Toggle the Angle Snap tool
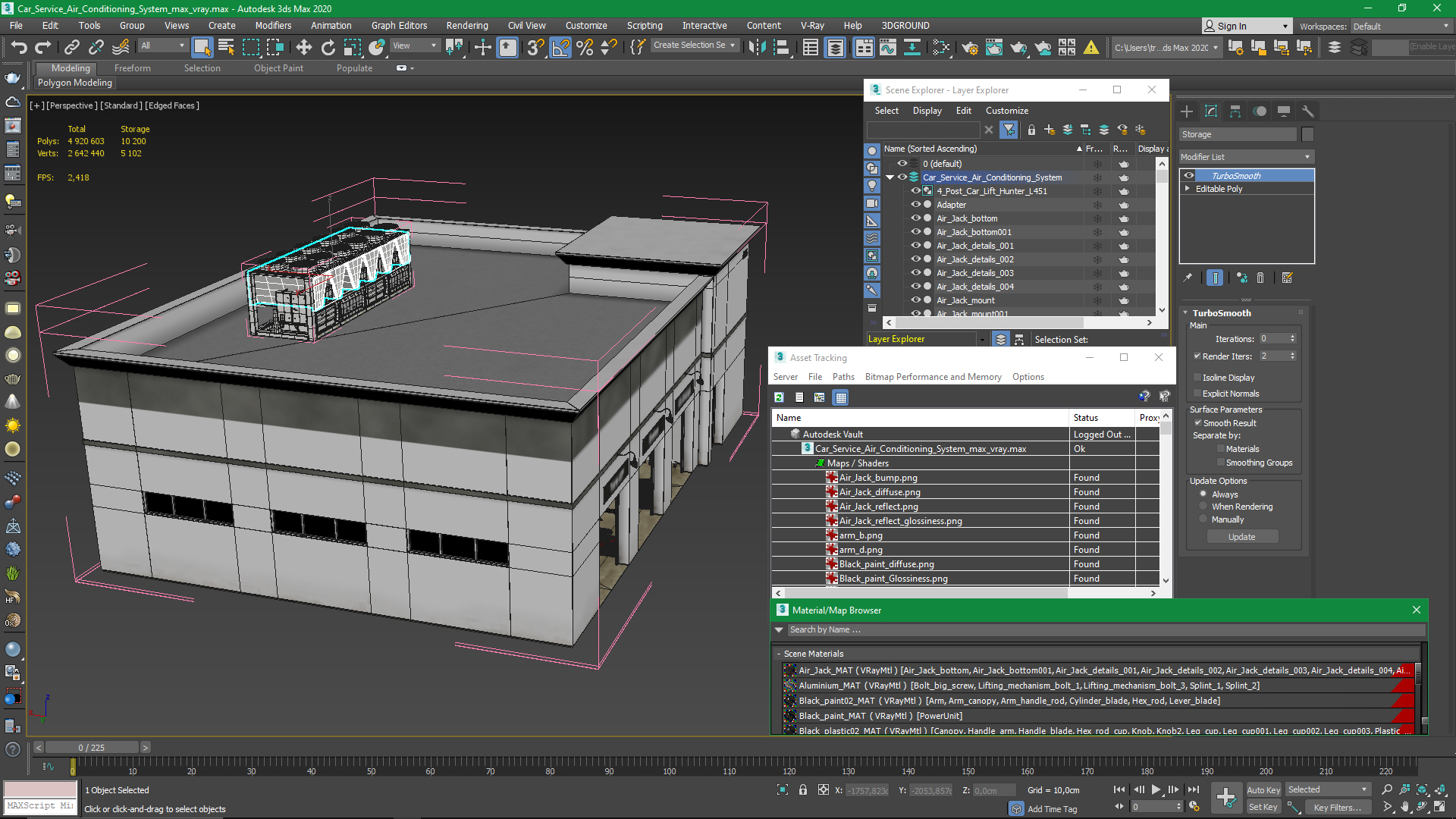Screen dimensions: 1456x819 560,48
